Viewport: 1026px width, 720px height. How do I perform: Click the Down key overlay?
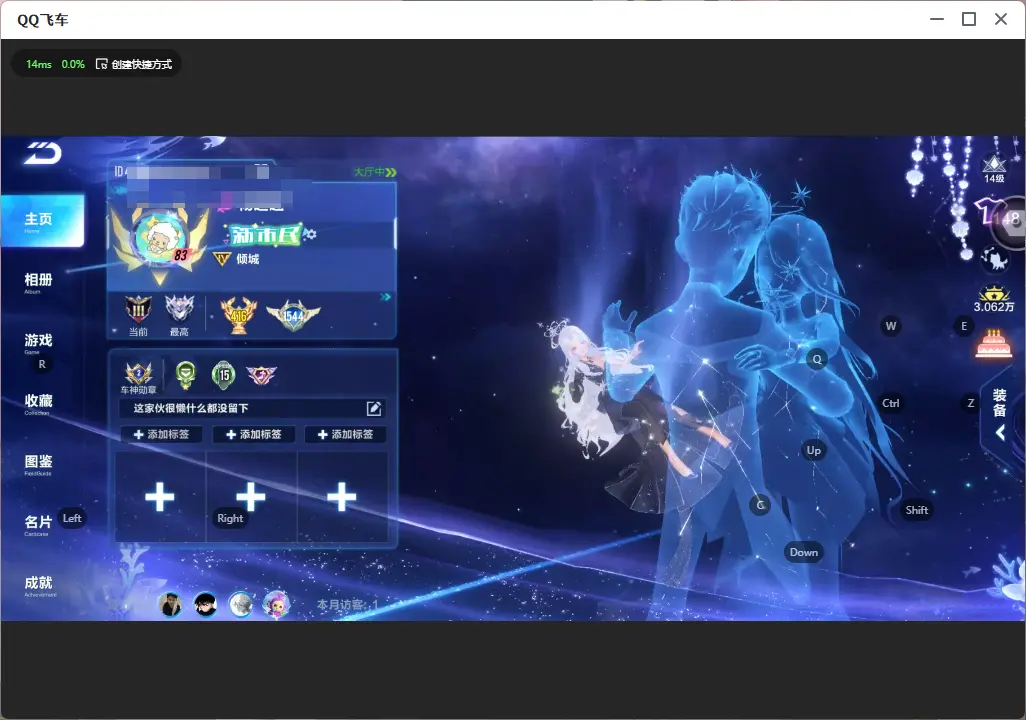804,552
